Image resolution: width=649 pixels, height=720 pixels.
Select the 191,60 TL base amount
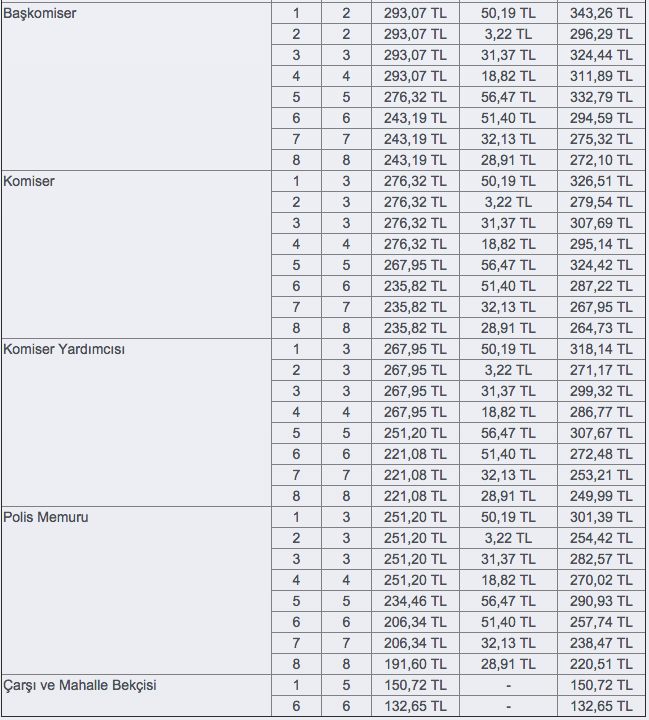coord(415,664)
